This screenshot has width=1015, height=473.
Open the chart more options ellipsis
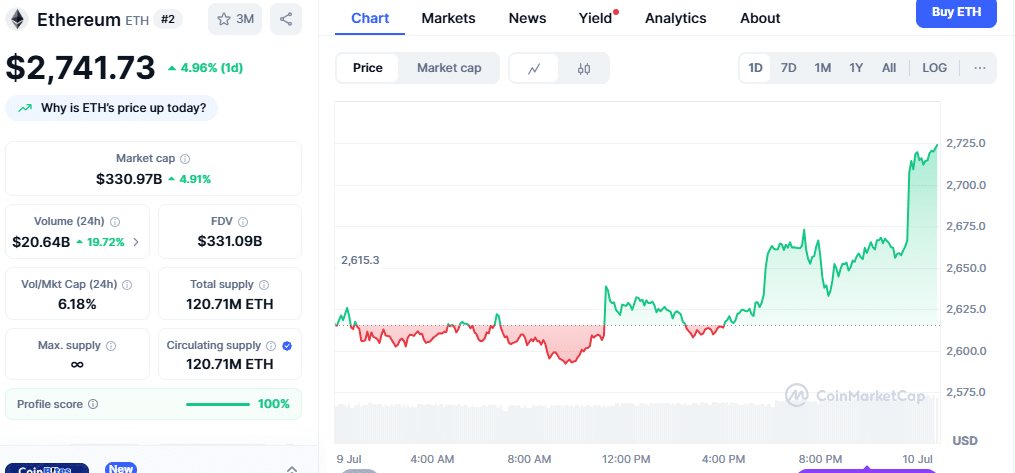pyautogui.click(x=980, y=68)
